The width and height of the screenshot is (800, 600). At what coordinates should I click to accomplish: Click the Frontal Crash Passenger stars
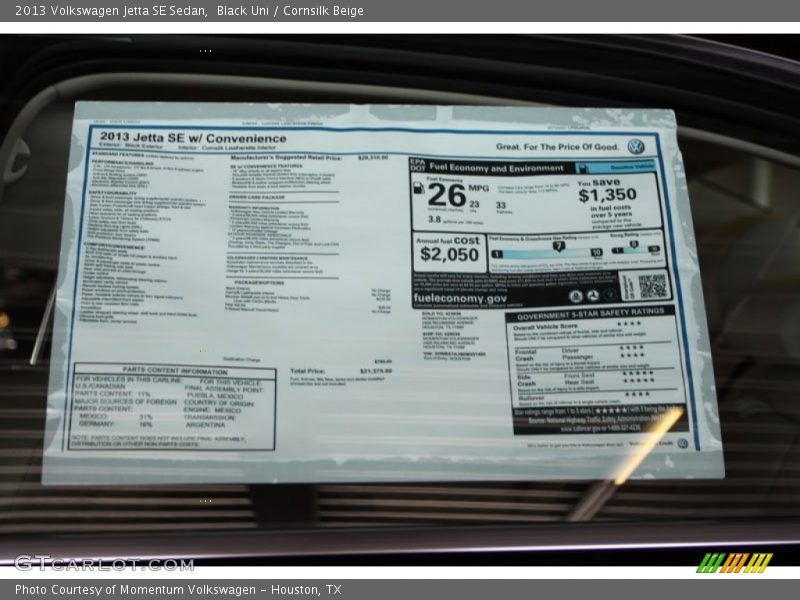coord(632,355)
